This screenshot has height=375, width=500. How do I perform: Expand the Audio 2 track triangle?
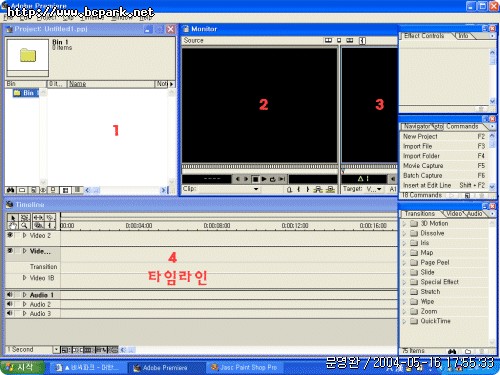[24, 304]
